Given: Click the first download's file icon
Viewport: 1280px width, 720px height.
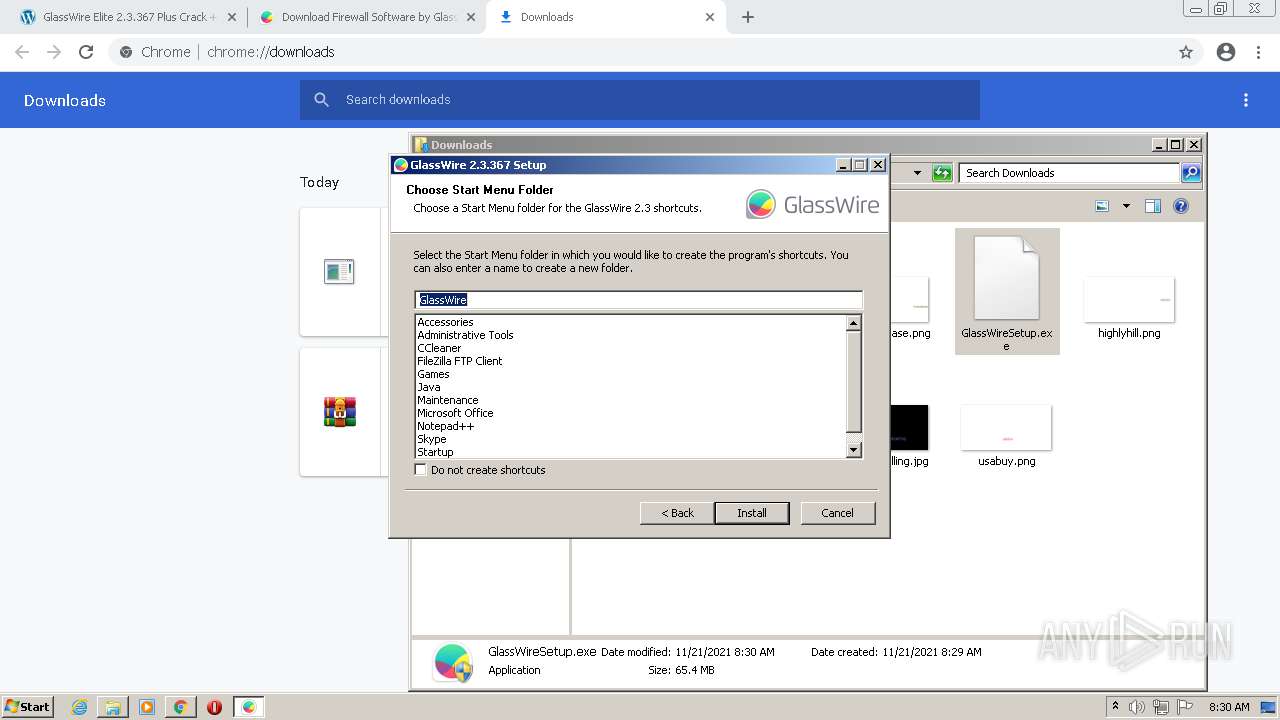Looking at the screenshot, I should pyautogui.click(x=339, y=271).
